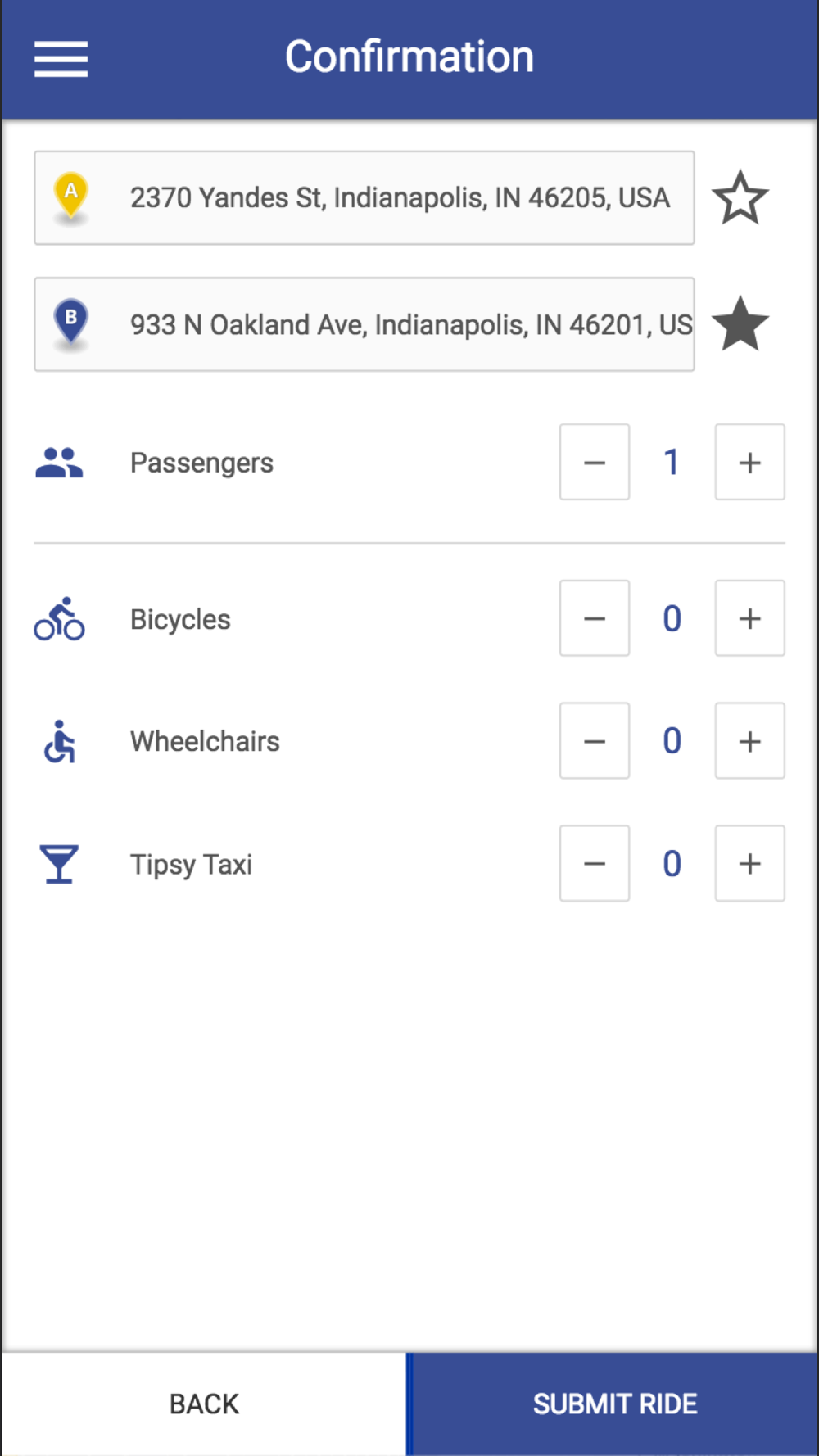Open the hamburger menu
Screen dimensions: 819x1456
pyautogui.click(x=61, y=59)
